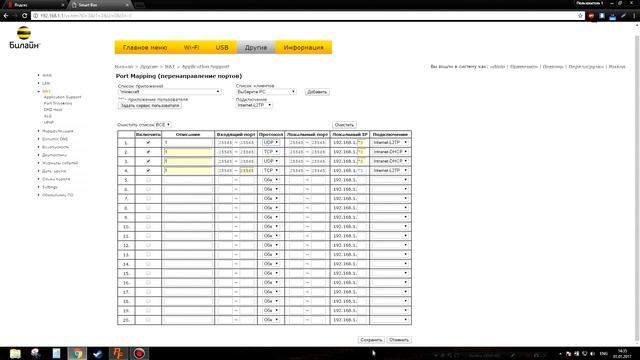Open the notepad document taskbar icon

coord(56,353)
